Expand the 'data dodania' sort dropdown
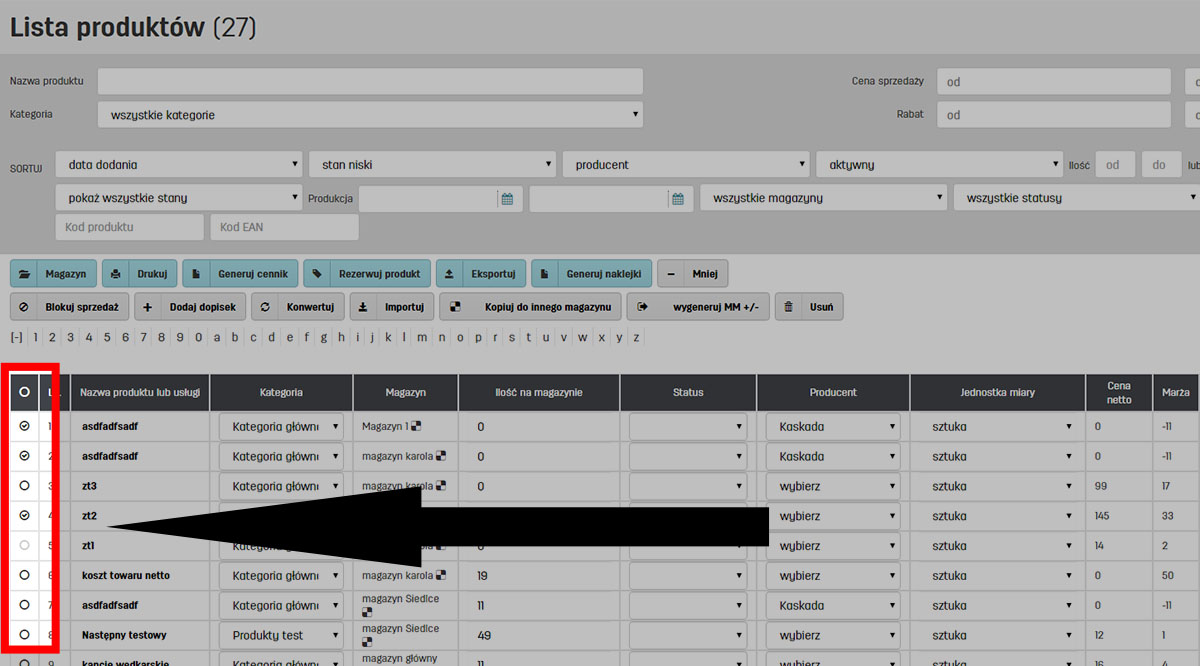 tap(179, 165)
